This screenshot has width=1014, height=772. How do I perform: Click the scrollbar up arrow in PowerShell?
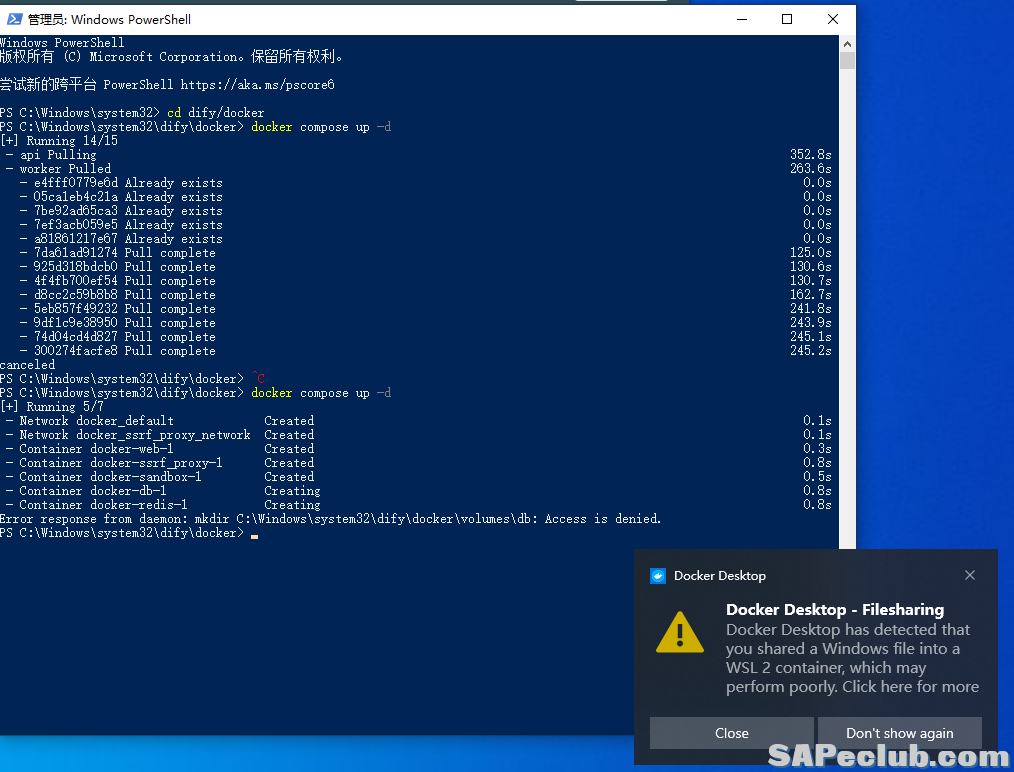847,43
